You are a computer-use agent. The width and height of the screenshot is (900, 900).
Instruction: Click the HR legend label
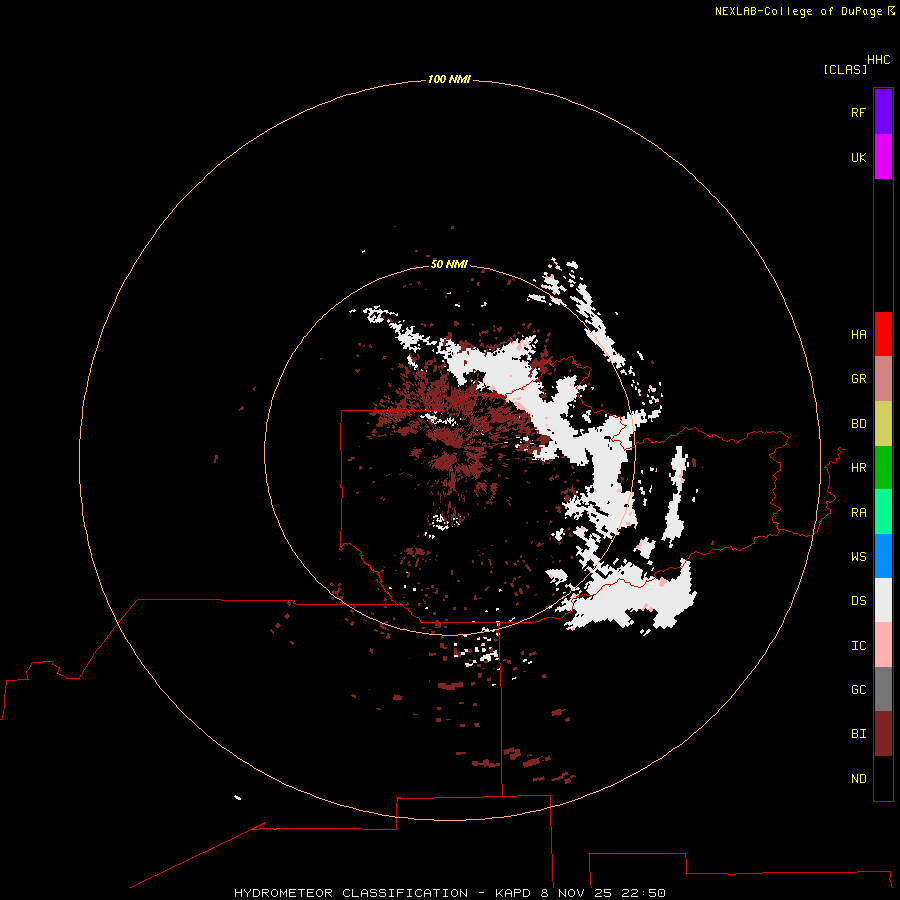[x=858, y=468]
